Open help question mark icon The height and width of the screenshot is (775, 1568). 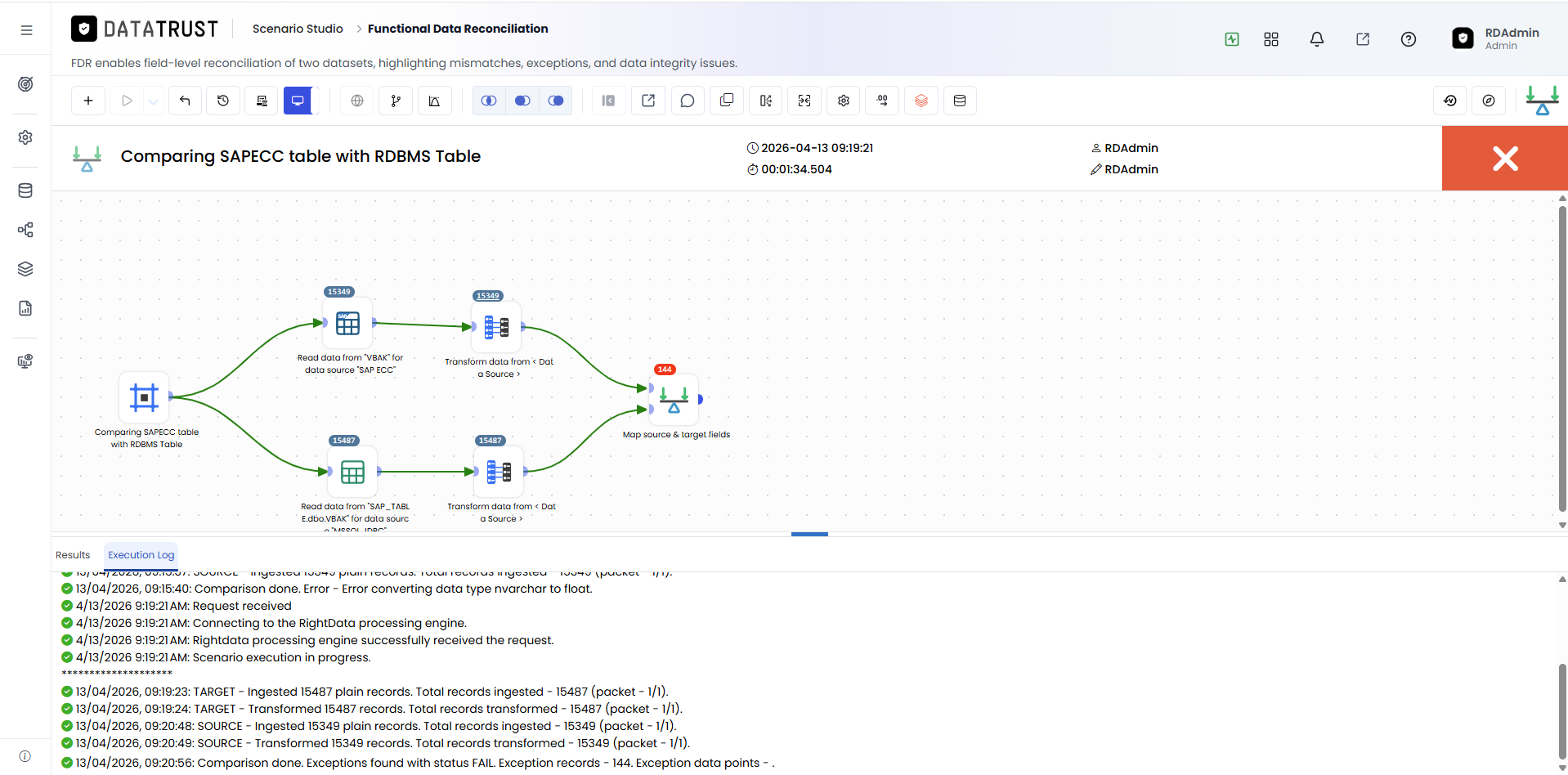(1409, 39)
